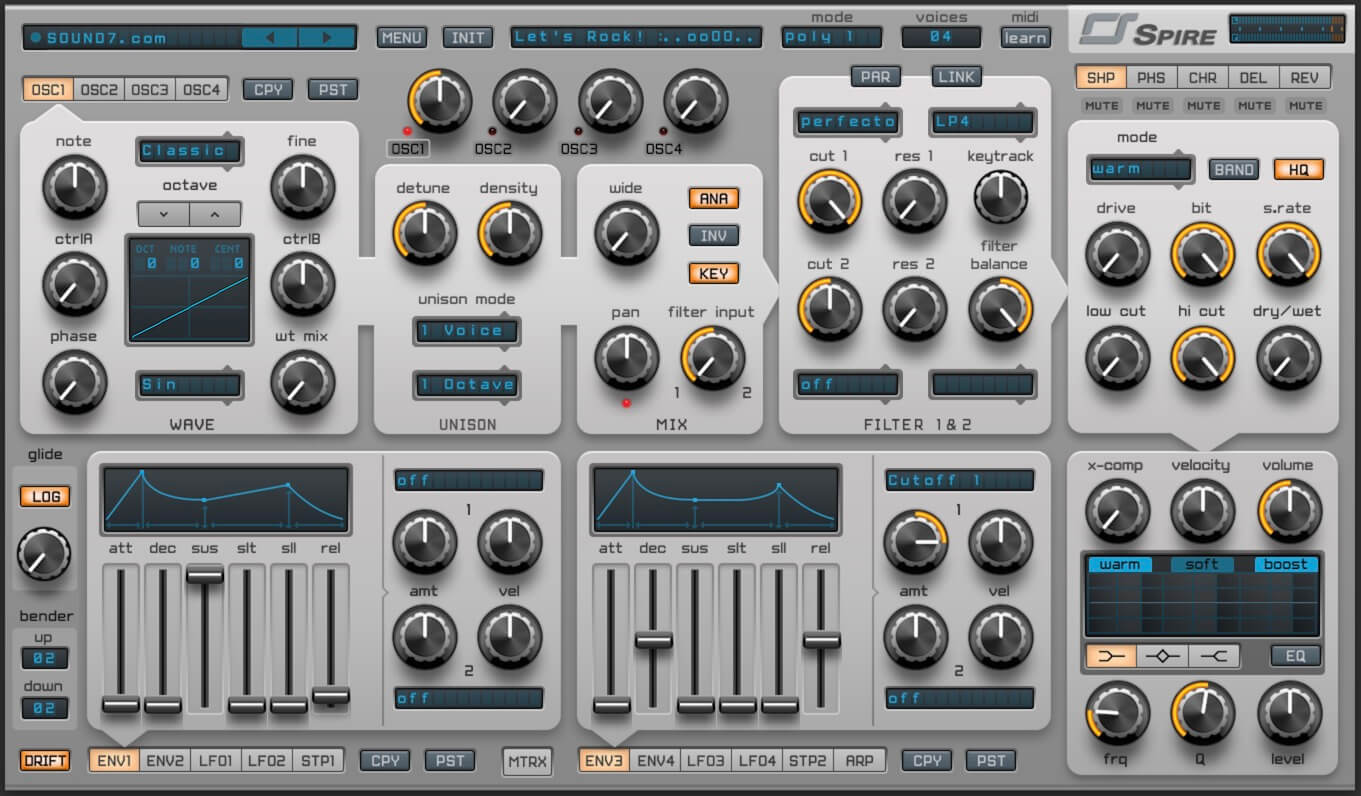Click the res 1 filter knob
Image resolution: width=1361 pixels, height=796 pixels.
[914, 201]
